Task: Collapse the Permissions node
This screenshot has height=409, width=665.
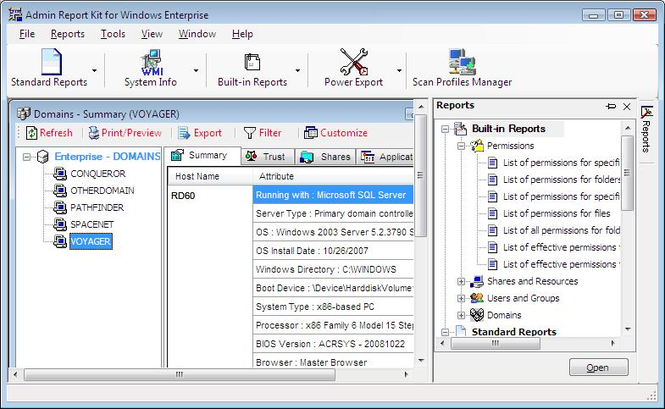Action: (x=461, y=146)
